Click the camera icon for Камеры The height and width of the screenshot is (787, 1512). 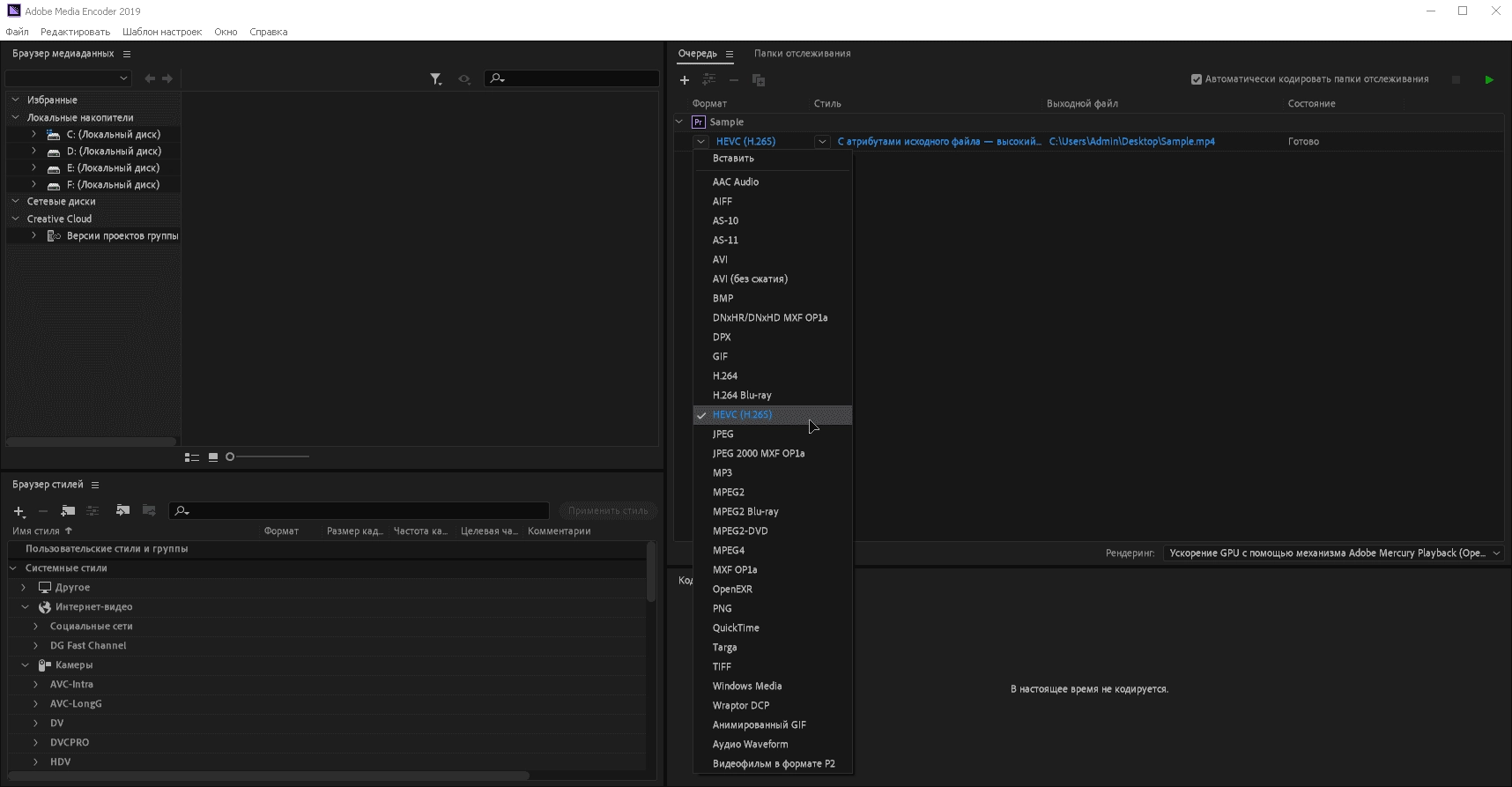[45, 665]
